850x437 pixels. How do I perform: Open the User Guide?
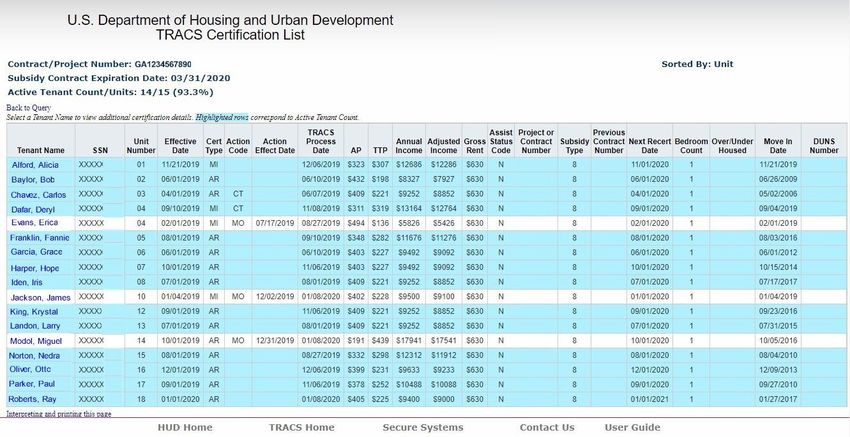pyautogui.click(x=633, y=427)
